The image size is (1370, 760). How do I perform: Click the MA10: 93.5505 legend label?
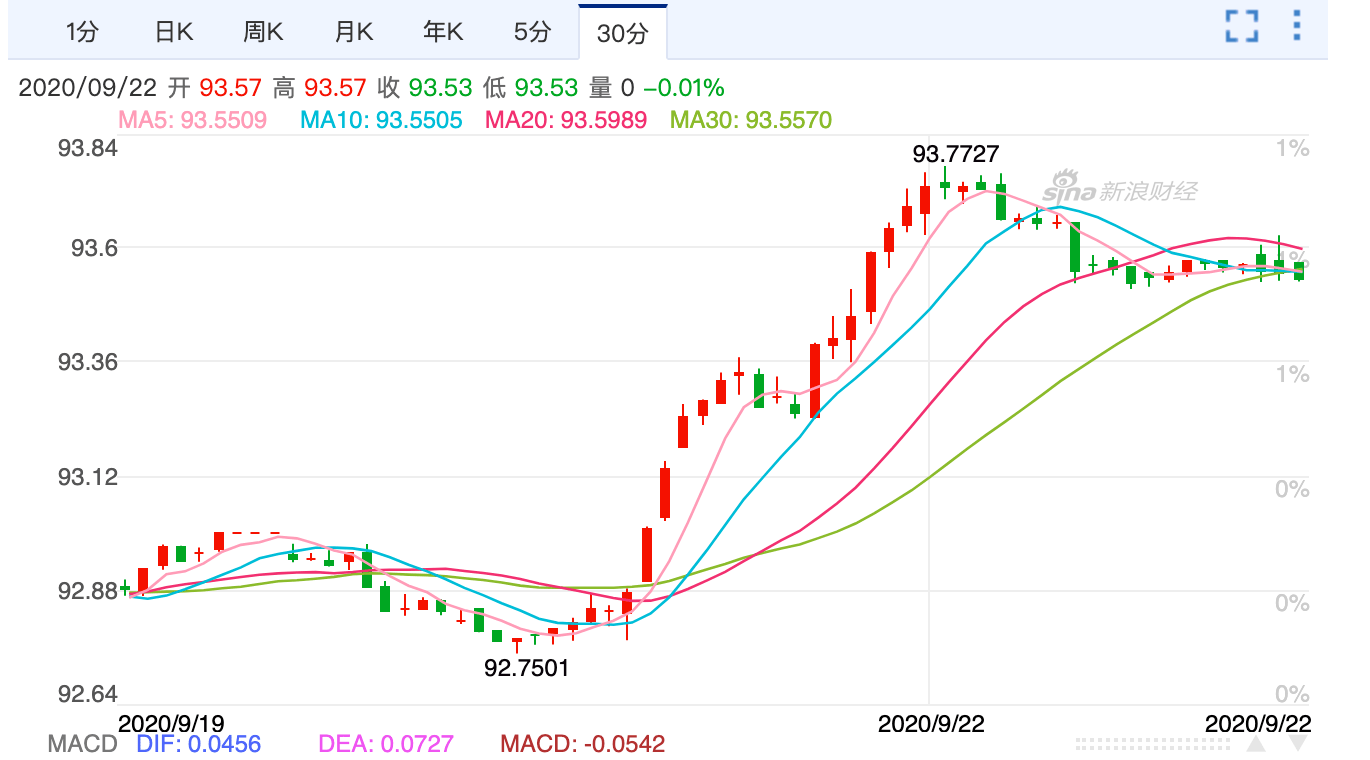pos(382,120)
